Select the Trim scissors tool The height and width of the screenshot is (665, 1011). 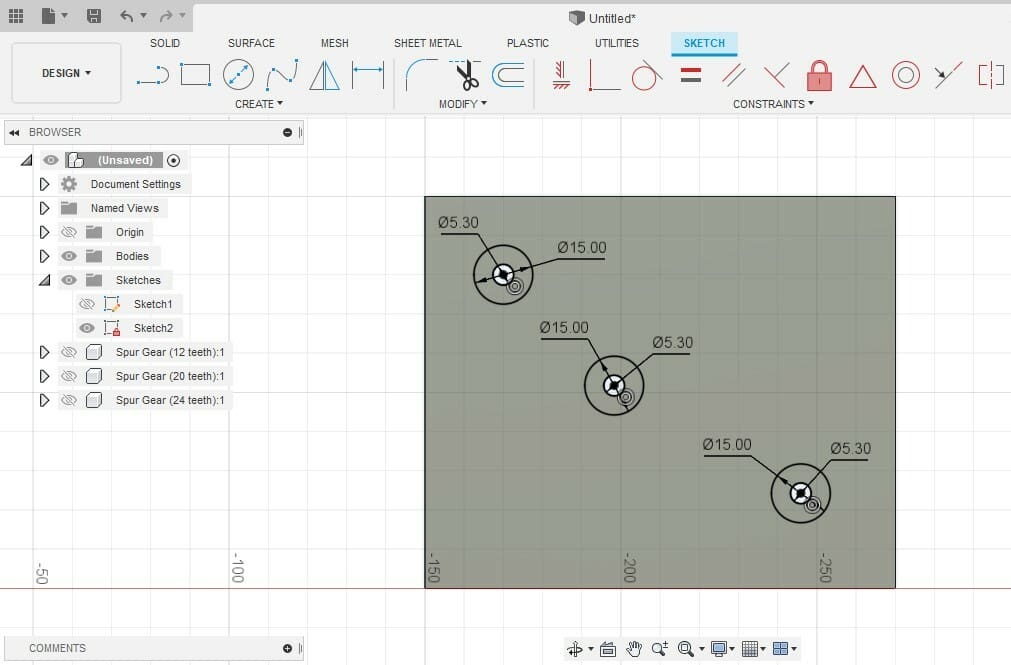click(x=466, y=75)
